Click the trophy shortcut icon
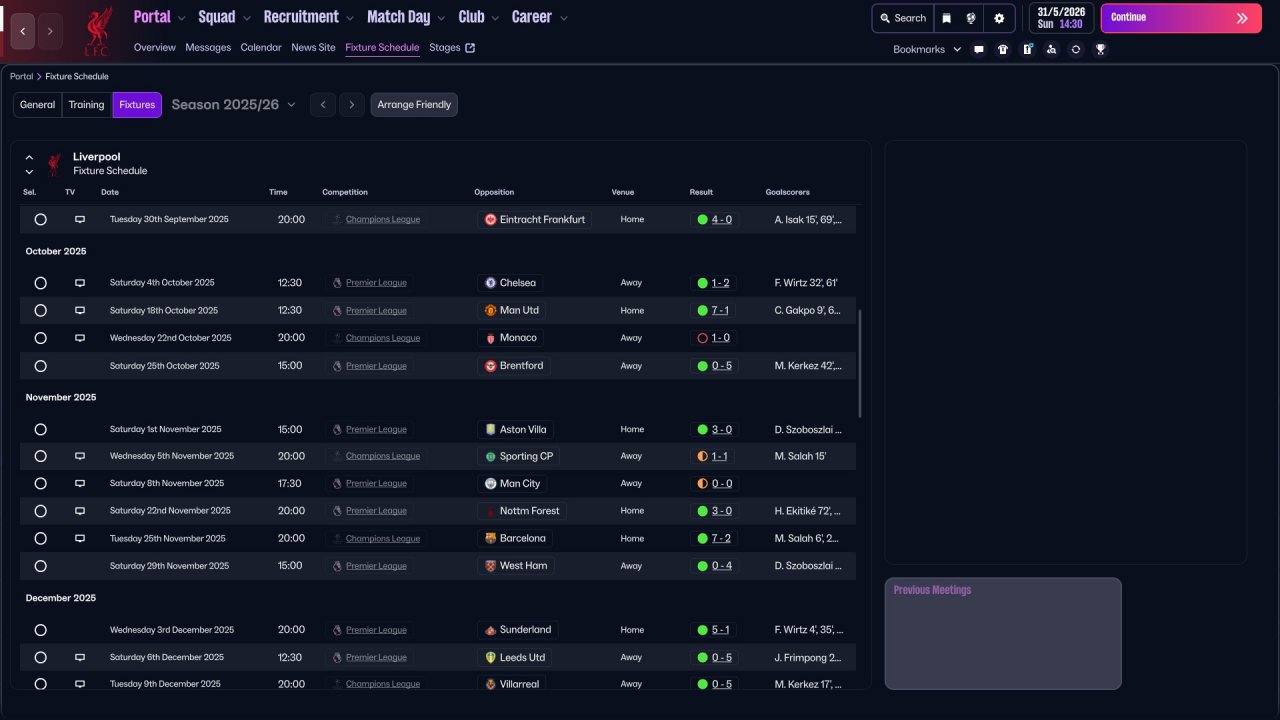Image resolution: width=1280 pixels, height=720 pixels. coord(1100,49)
